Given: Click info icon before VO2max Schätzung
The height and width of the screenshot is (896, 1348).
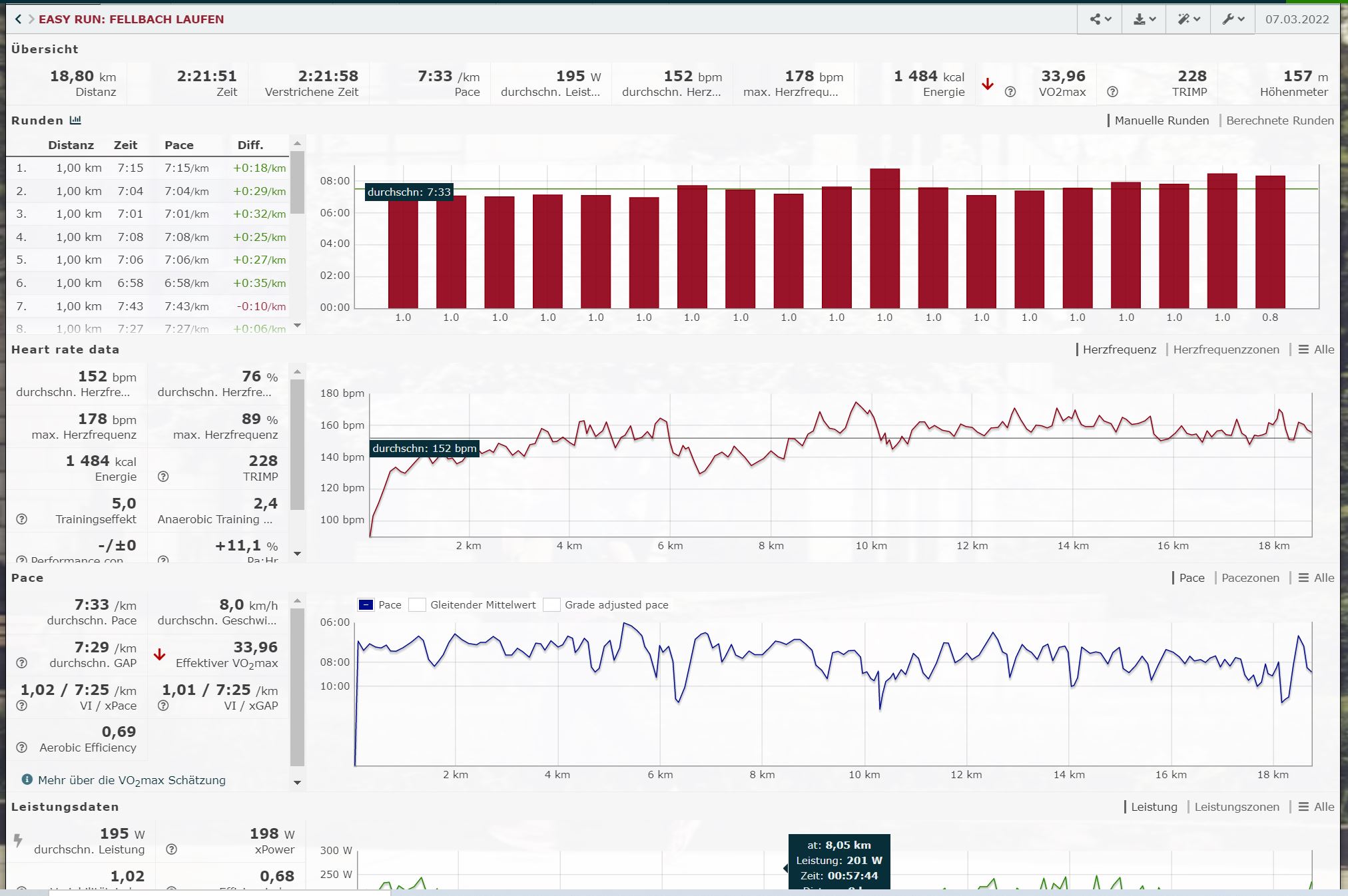Looking at the screenshot, I should pyautogui.click(x=27, y=780).
